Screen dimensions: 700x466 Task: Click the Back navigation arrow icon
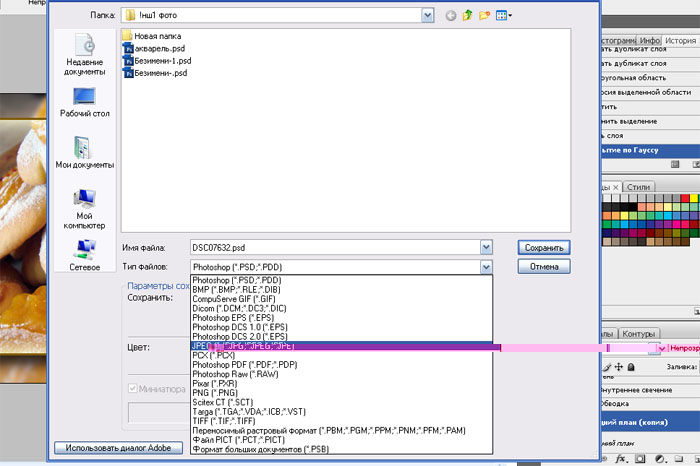point(451,15)
